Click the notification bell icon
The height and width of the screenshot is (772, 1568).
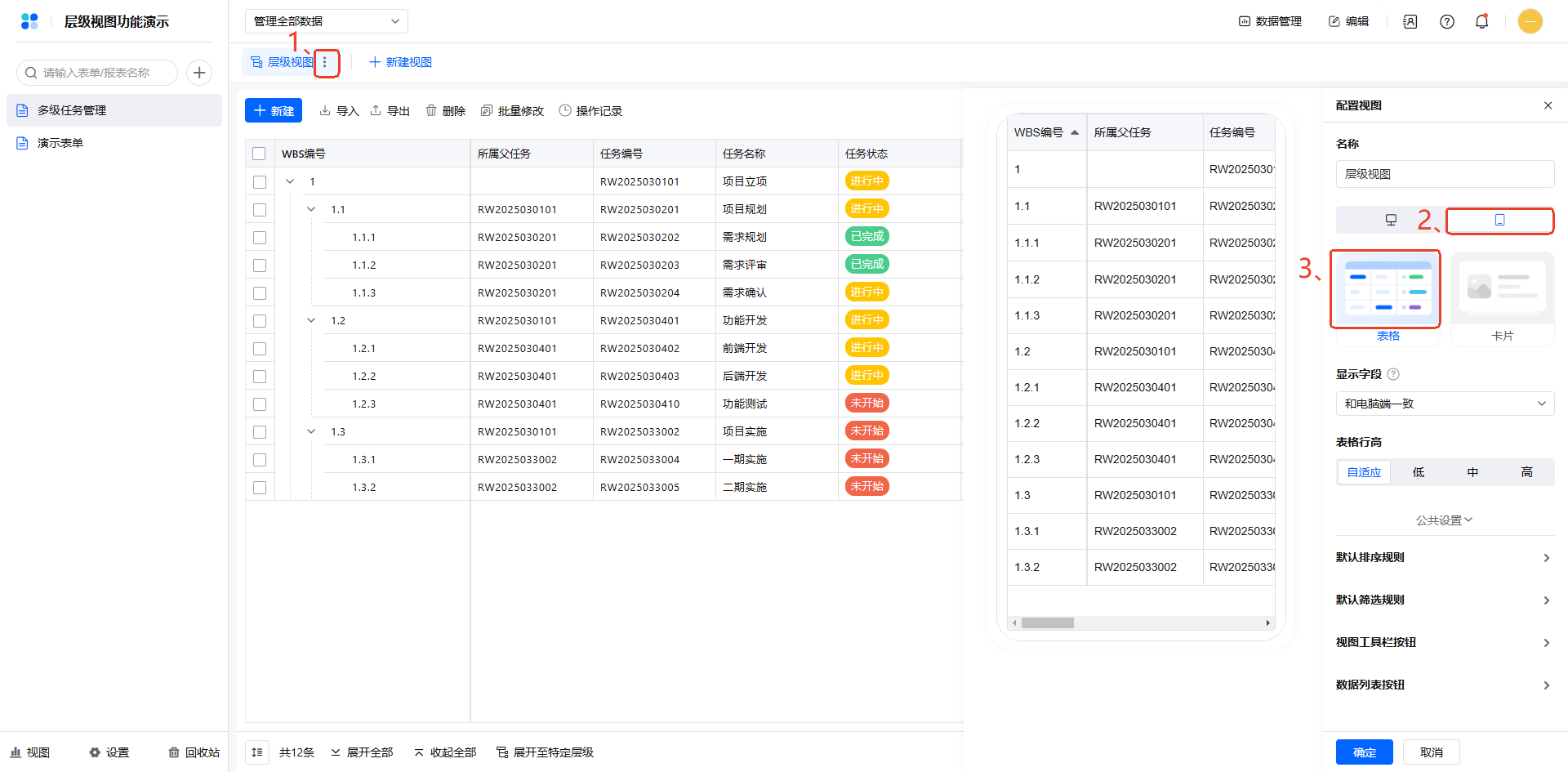click(1481, 22)
